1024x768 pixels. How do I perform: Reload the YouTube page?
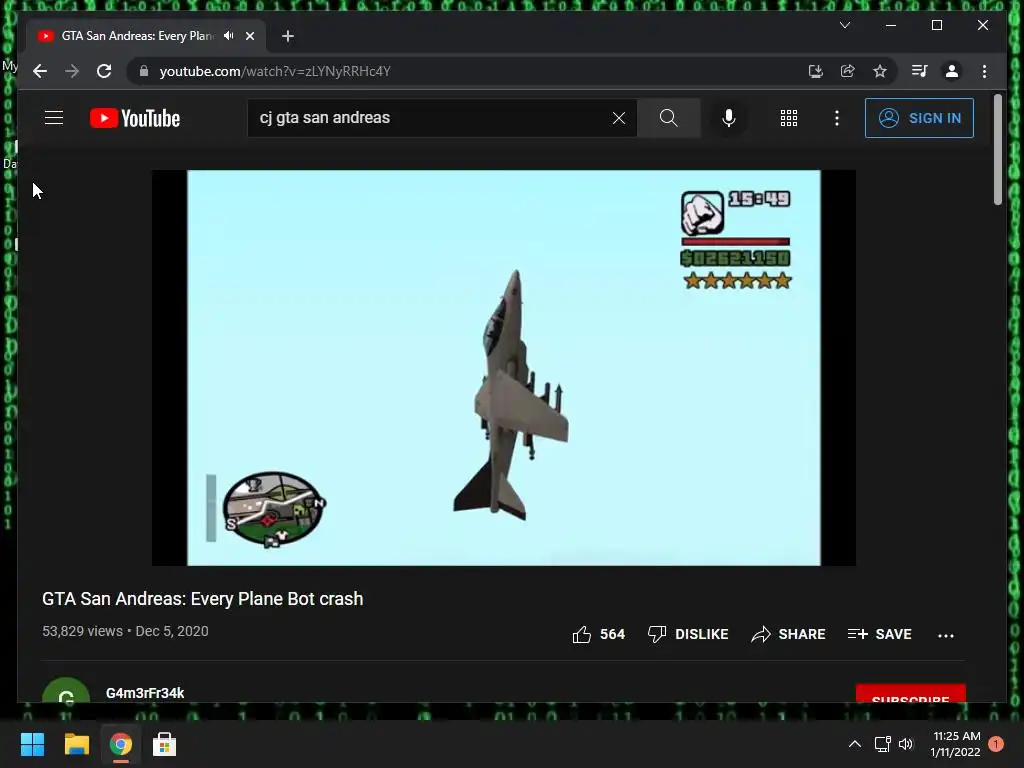coord(104,71)
